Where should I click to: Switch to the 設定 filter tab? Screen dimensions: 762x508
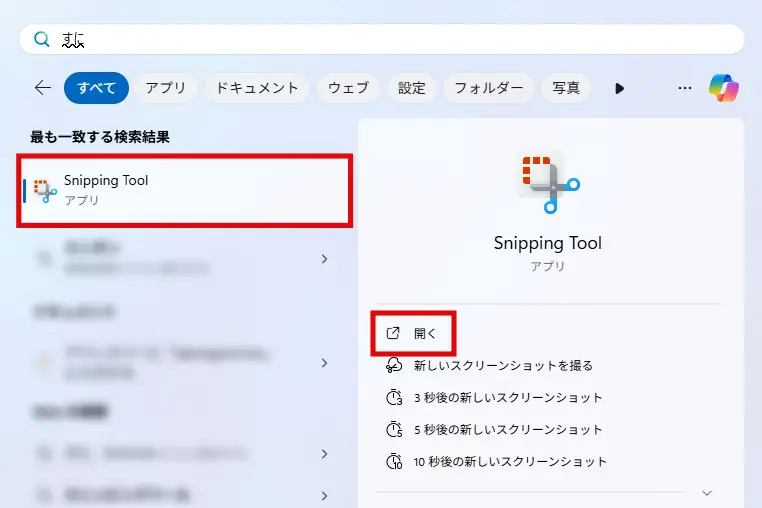click(412, 88)
